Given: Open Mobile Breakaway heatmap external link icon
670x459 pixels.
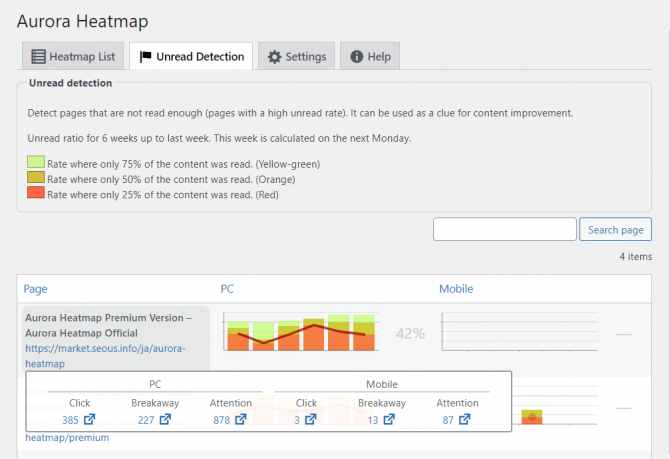Looking at the screenshot, I should pyautogui.click(x=389, y=419).
